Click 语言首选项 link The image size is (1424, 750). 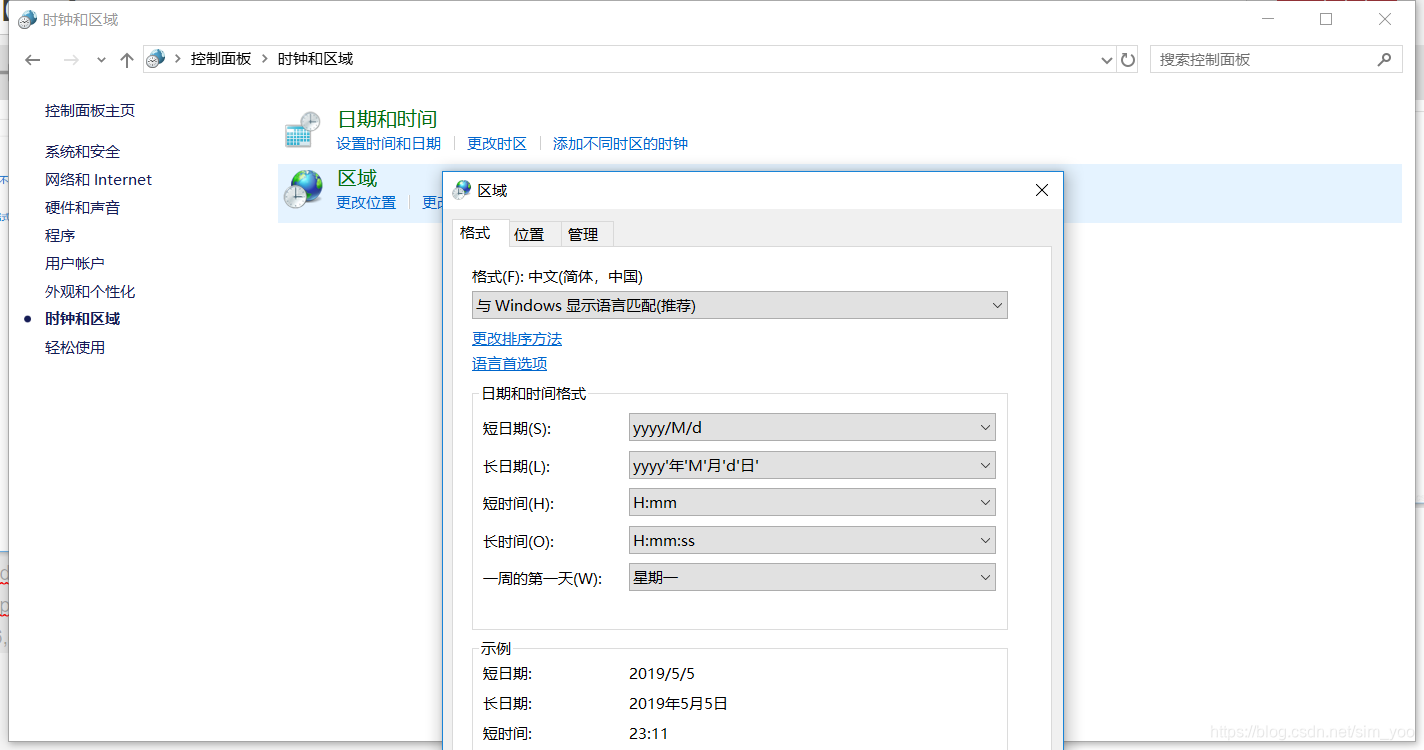[x=509, y=364]
